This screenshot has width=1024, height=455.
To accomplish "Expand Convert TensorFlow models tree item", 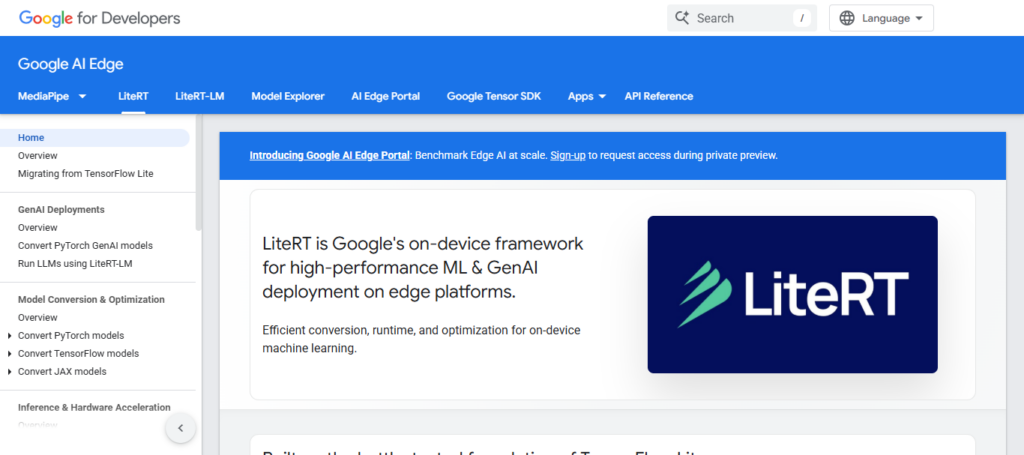I will point(10,353).
